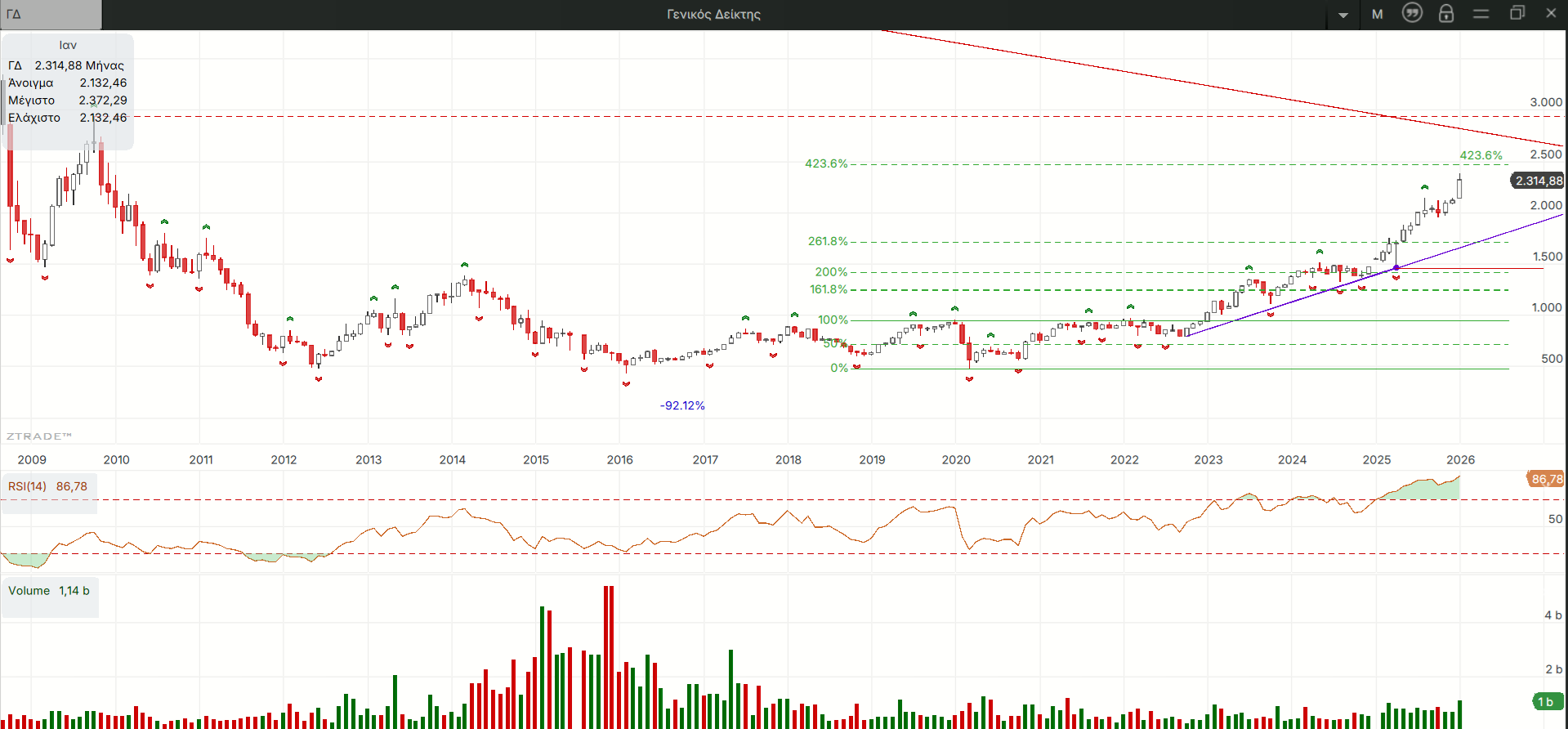The height and width of the screenshot is (729, 1568).
Task: Click the ΓΔ symbol input field
Action: coord(51,14)
